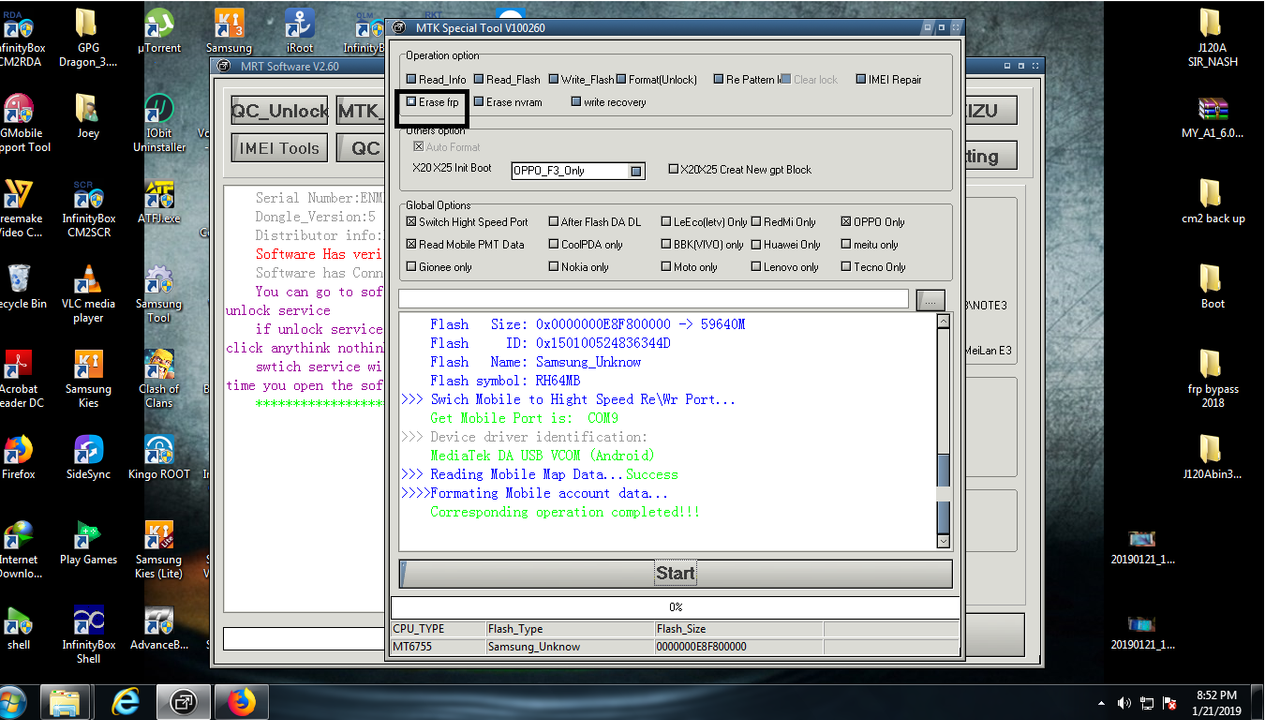Viewport: 1280px width, 720px height.
Task: Click the Start button in MTK Special Tool
Action: click(x=675, y=574)
